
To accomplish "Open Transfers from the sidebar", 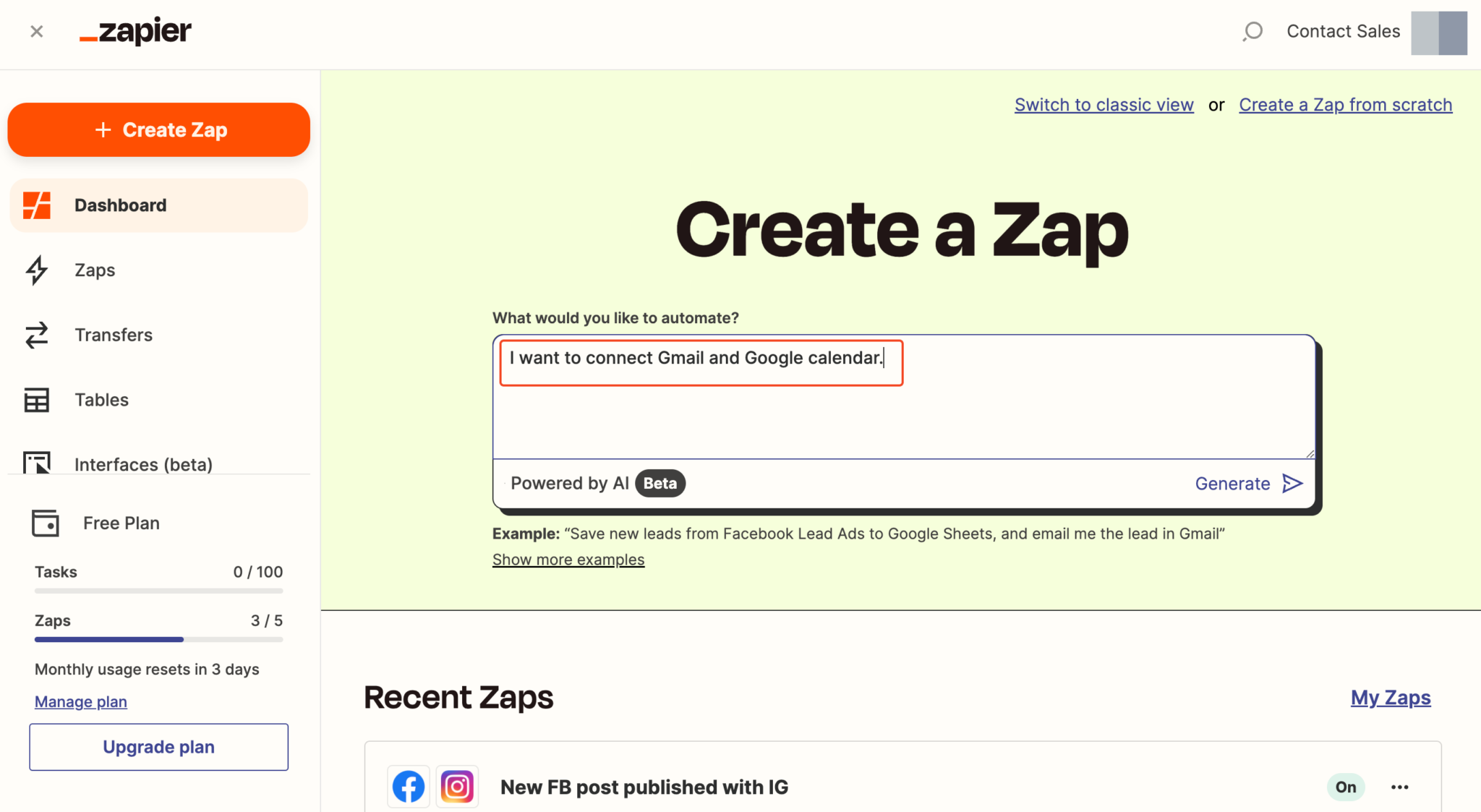I will [114, 335].
